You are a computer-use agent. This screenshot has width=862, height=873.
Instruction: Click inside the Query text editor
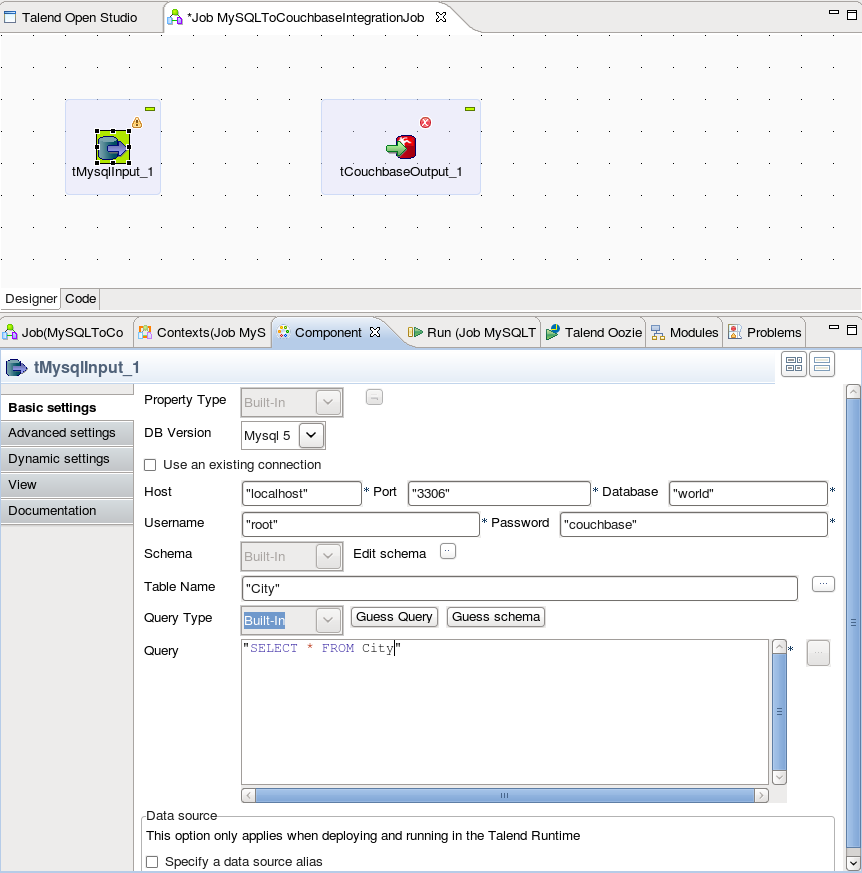(x=505, y=712)
